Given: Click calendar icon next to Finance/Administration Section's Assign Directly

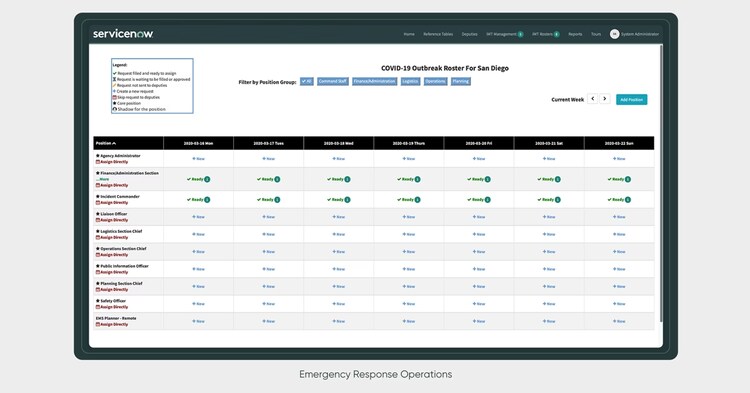Looking at the screenshot, I should (x=98, y=185).
